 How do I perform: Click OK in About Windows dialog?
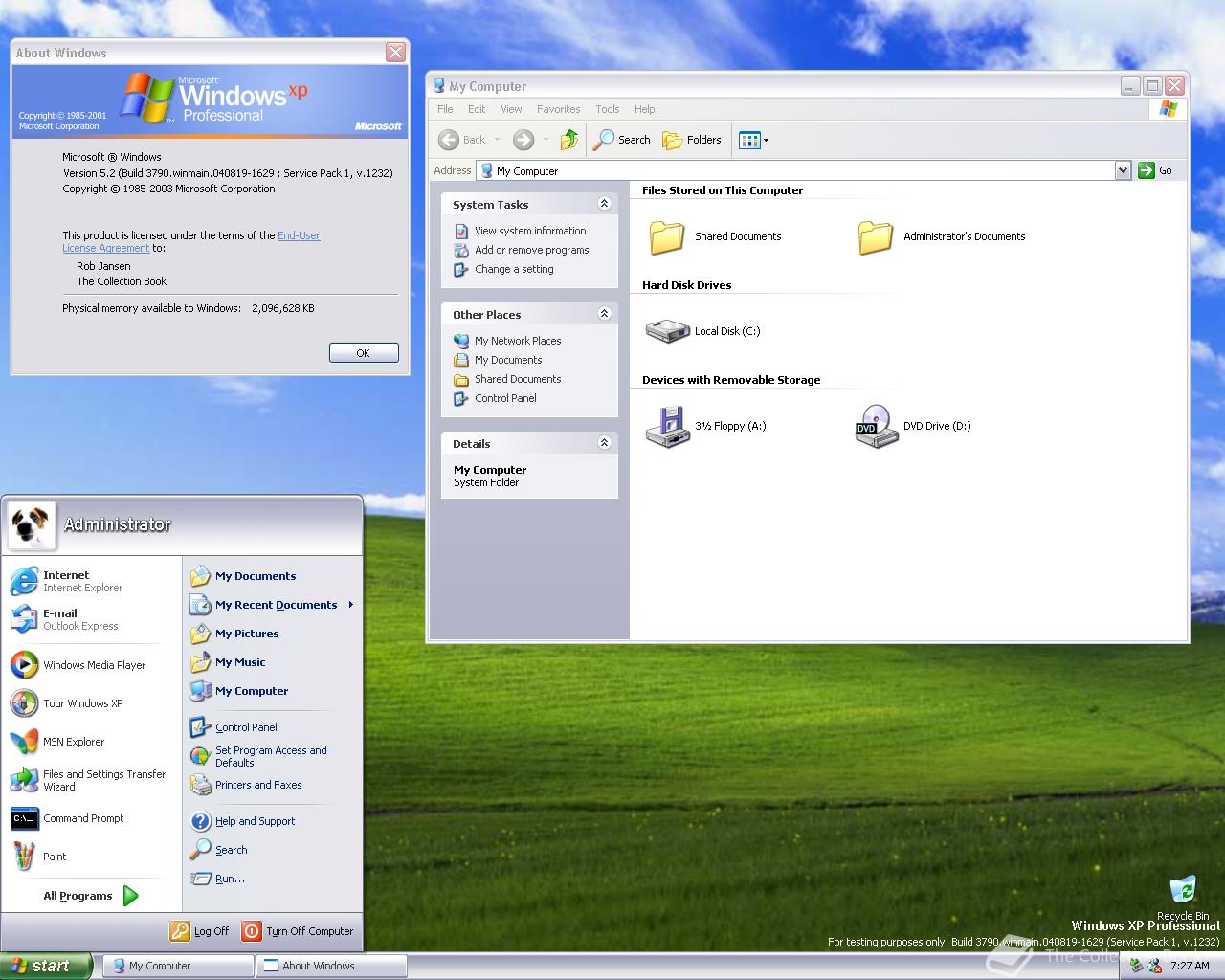pos(364,353)
